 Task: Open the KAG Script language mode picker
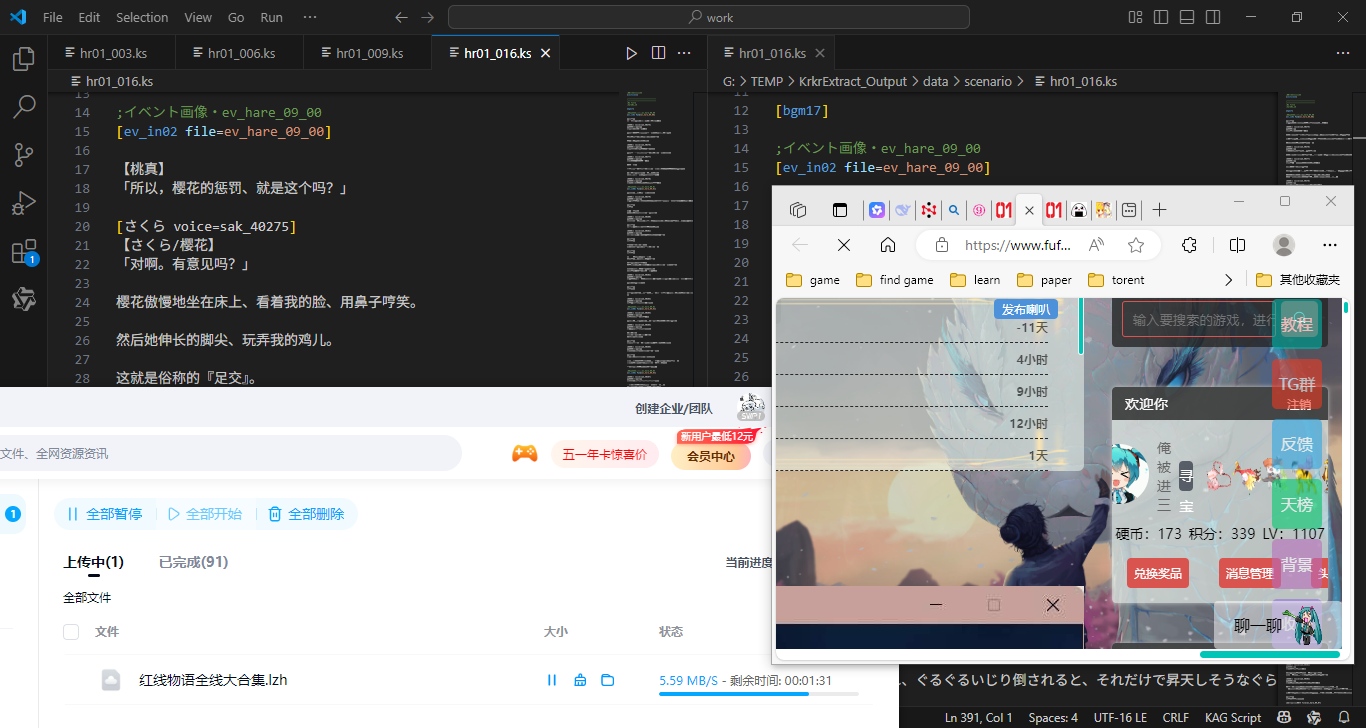coord(1232,718)
